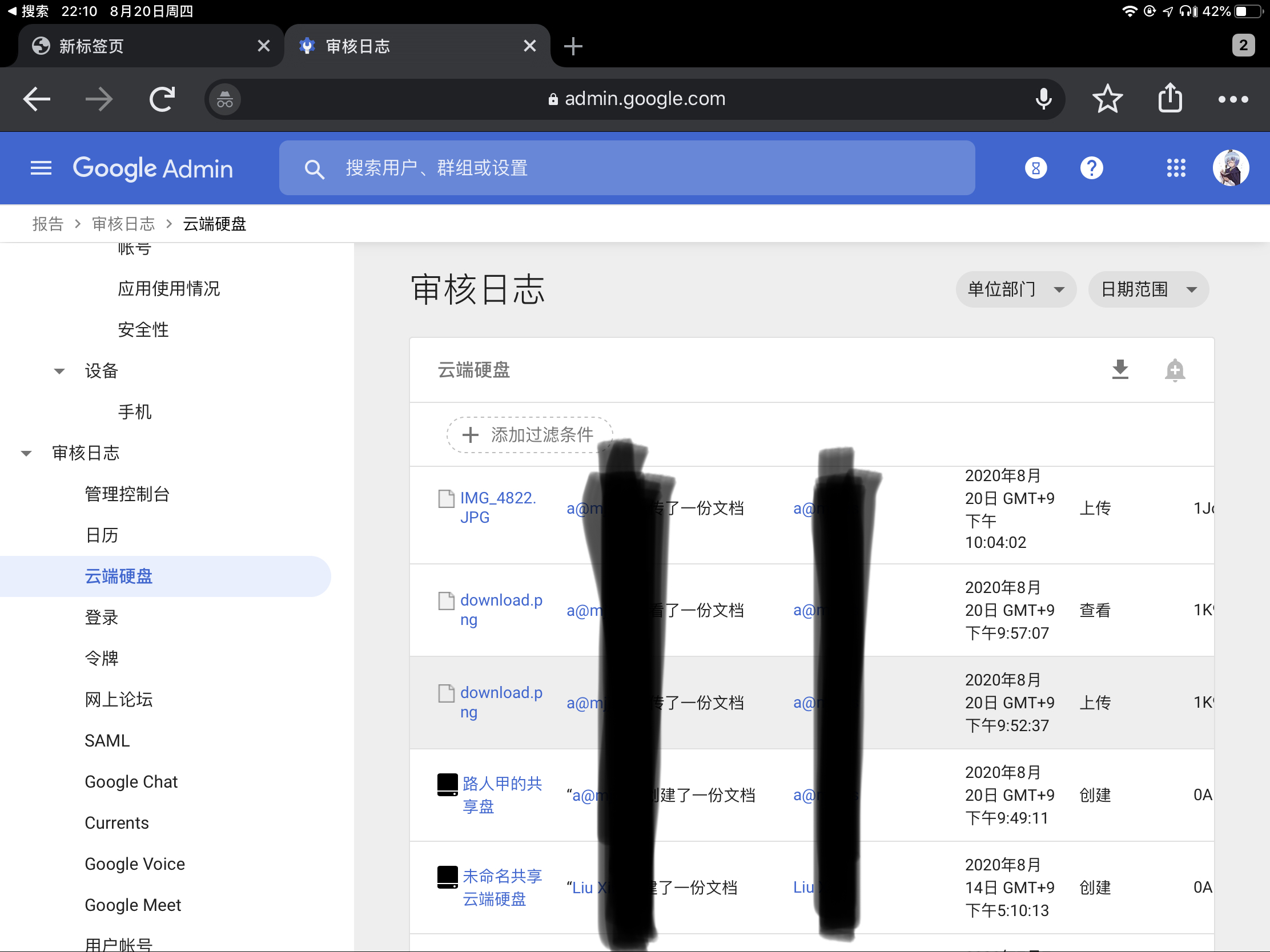Open the Google Admin hamburger menu
The image size is (1270, 952).
41,168
